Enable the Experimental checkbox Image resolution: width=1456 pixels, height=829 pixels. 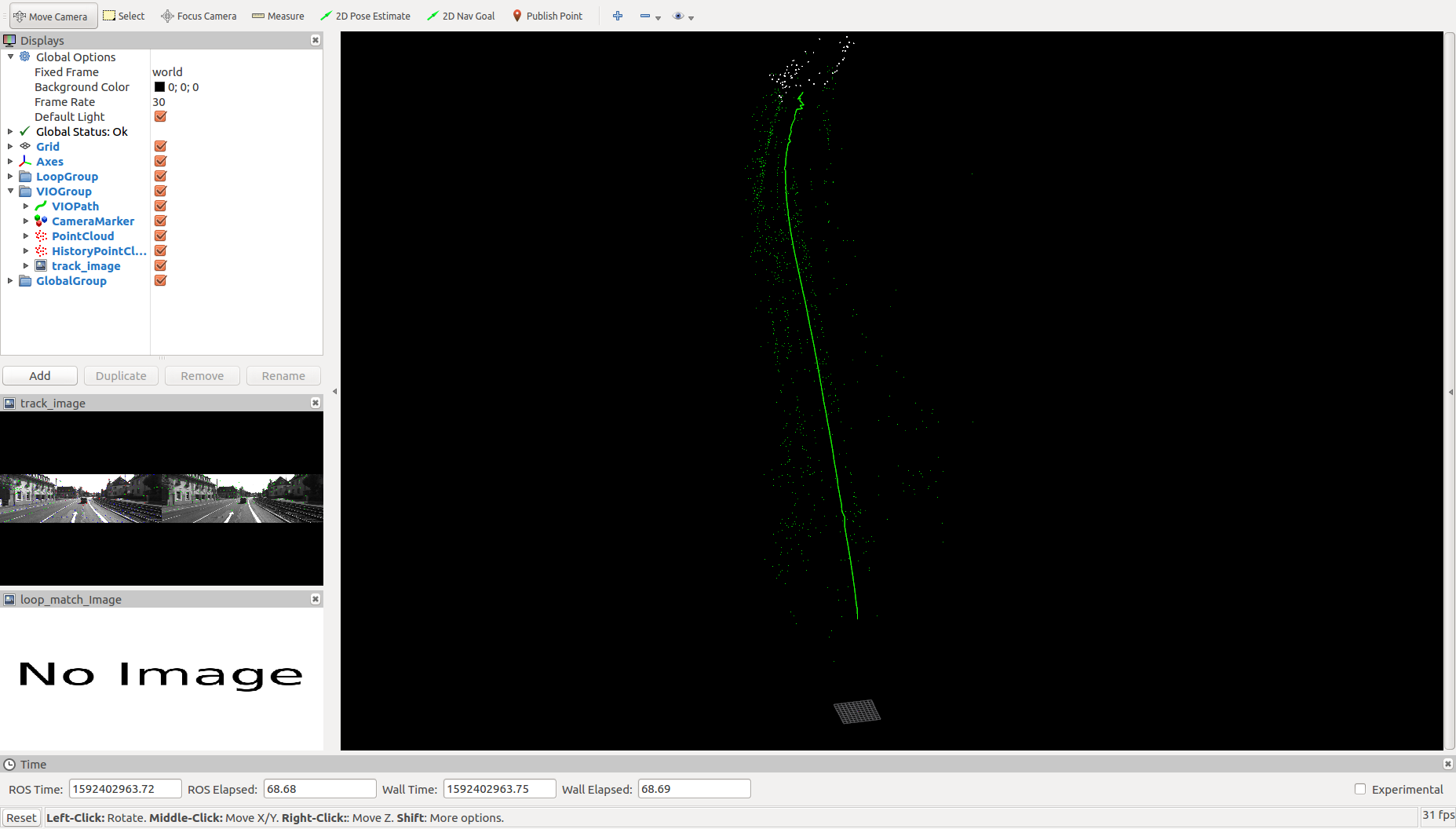[x=1360, y=789]
